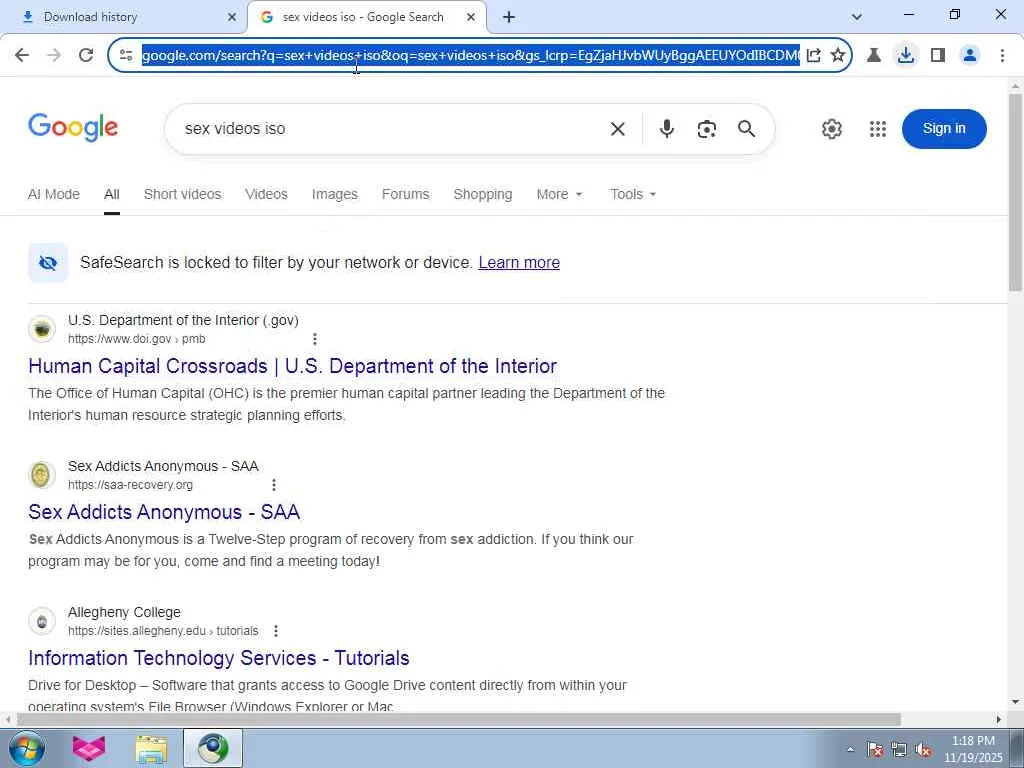Close the Download history tab
This screenshot has width=1024, height=768.
pos(232,18)
